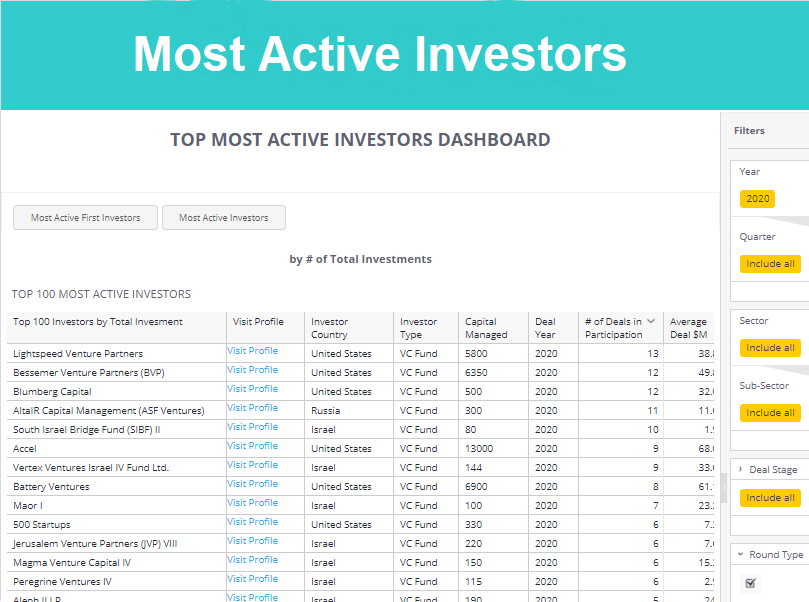Open Battery Ventures Visit Profile link

[x=252, y=484]
